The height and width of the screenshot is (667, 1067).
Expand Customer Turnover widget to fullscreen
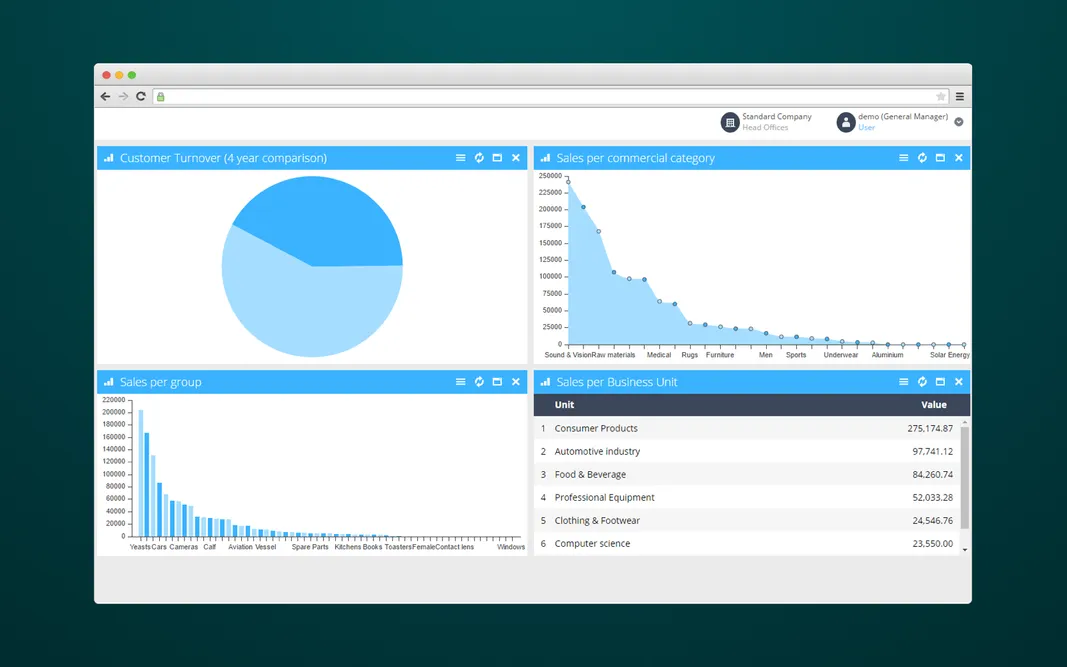(x=497, y=157)
